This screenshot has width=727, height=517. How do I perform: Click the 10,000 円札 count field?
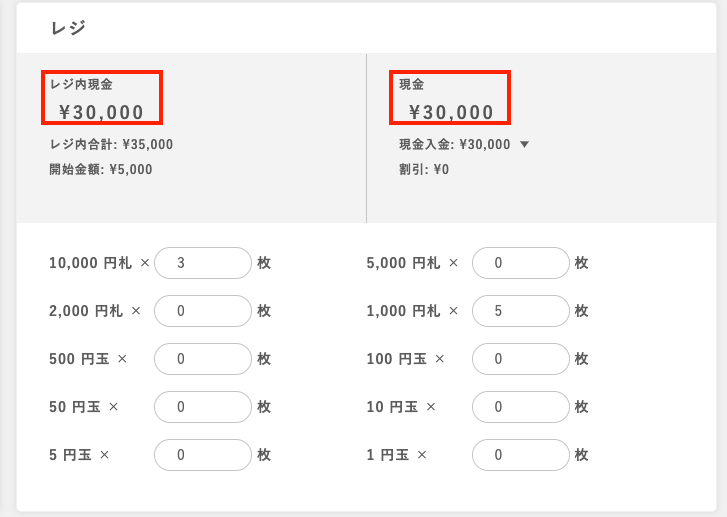pyautogui.click(x=203, y=263)
